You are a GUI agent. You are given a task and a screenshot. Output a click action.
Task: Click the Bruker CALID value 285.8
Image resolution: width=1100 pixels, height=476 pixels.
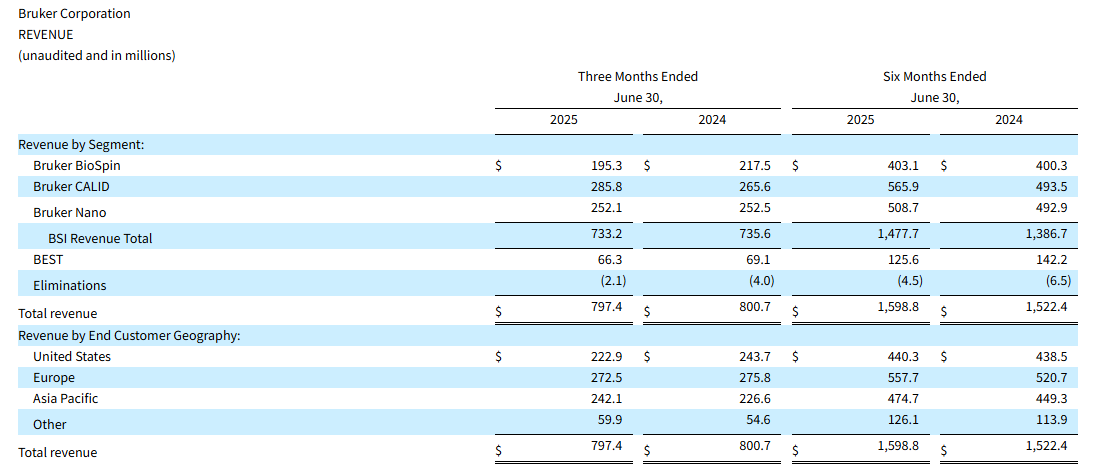tap(607, 187)
